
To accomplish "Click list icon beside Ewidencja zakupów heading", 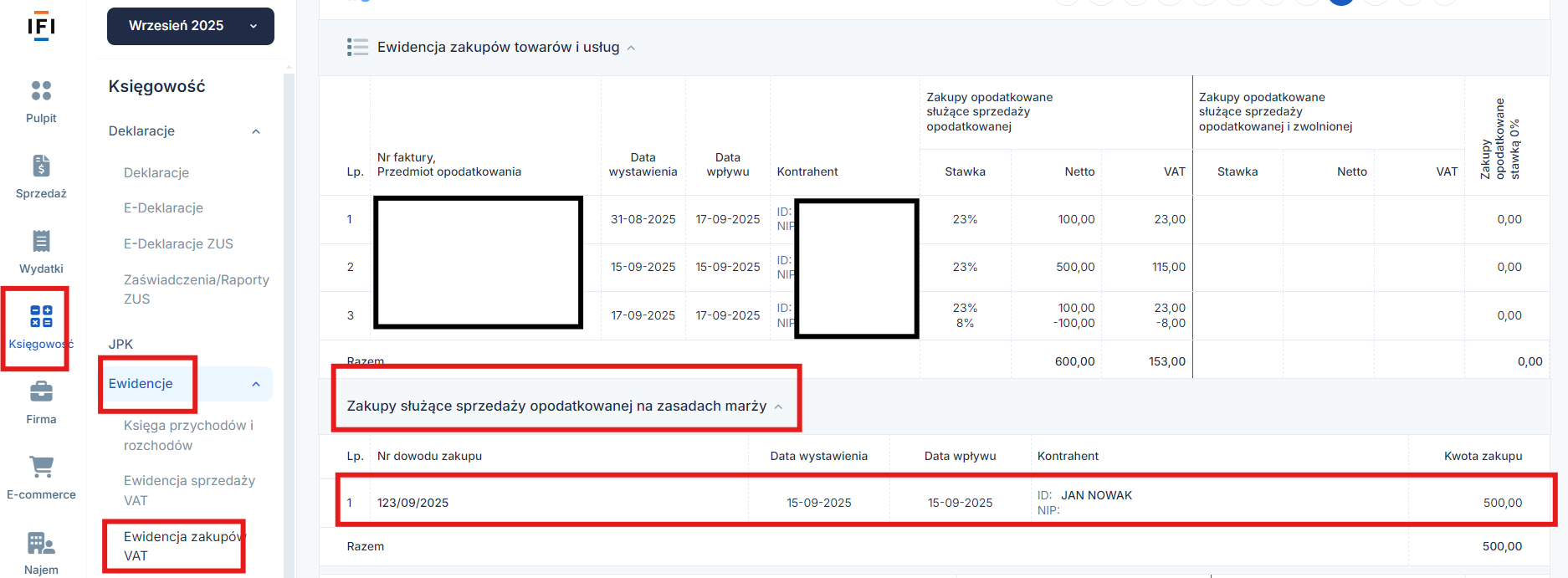I will (x=357, y=48).
